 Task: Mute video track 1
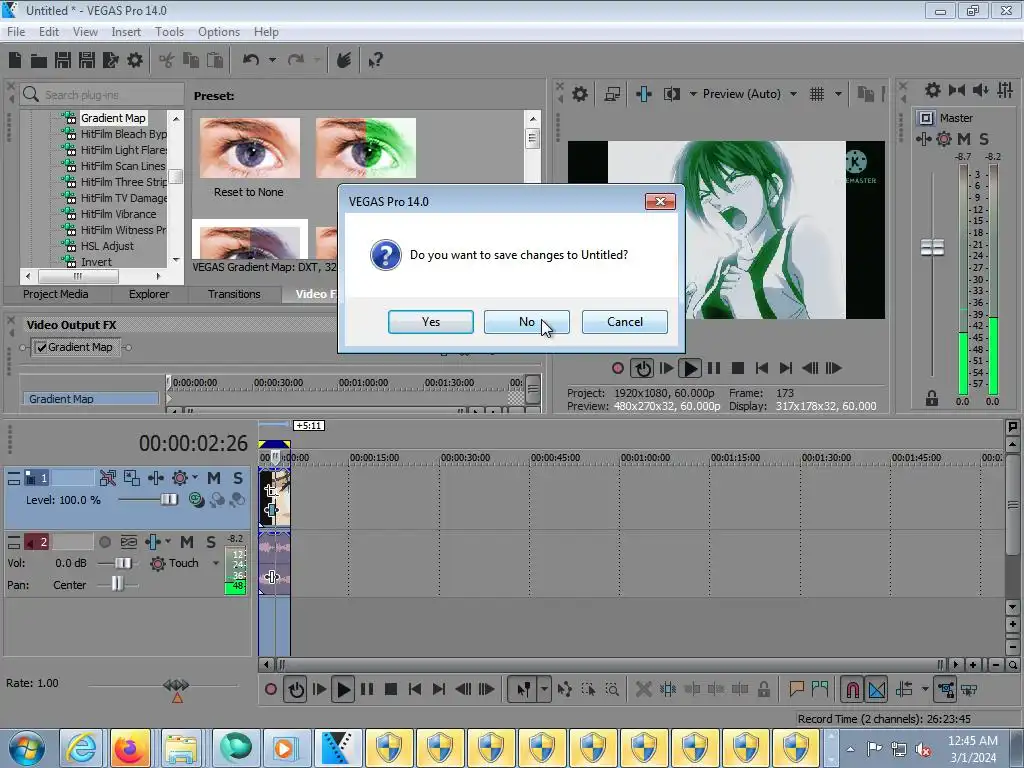[214, 478]
